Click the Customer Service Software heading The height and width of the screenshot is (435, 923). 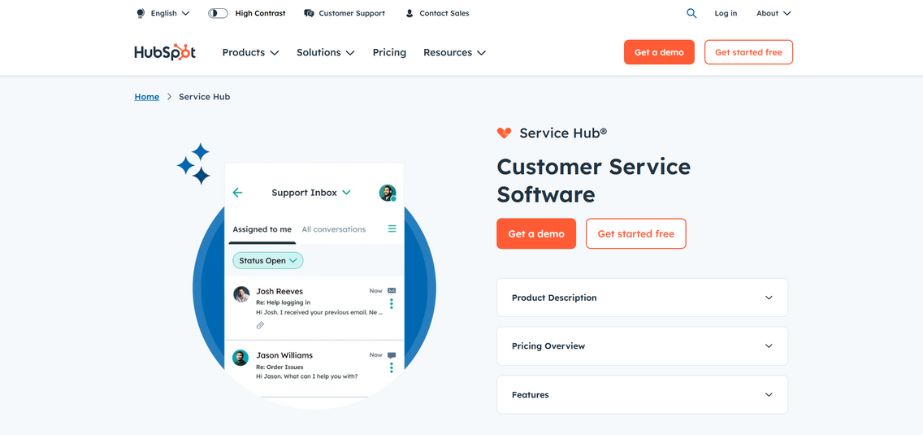coord(593,180)
